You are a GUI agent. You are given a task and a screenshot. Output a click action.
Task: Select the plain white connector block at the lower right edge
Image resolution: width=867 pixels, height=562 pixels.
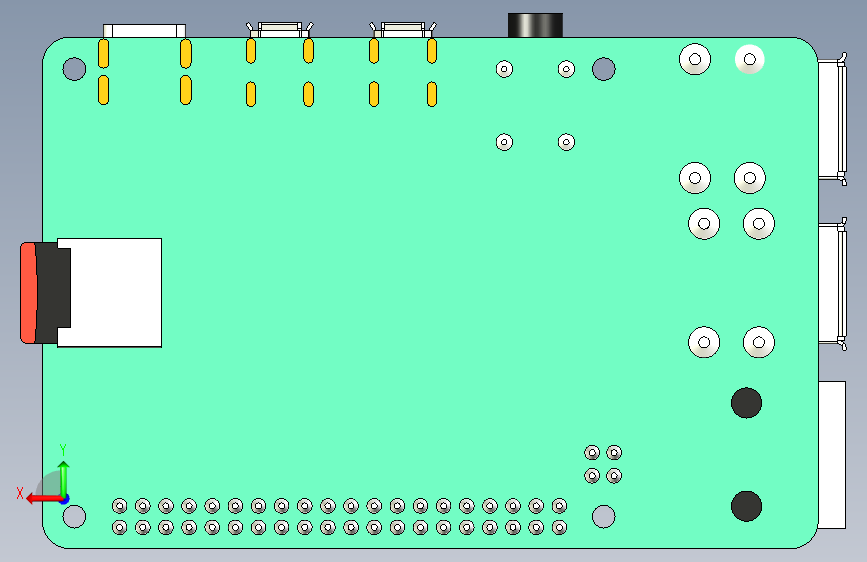(832, 455)
